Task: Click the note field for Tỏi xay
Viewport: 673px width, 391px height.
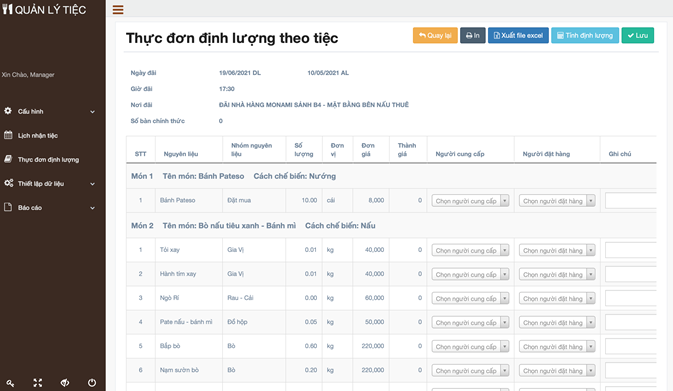Action: tap(631, 250)
